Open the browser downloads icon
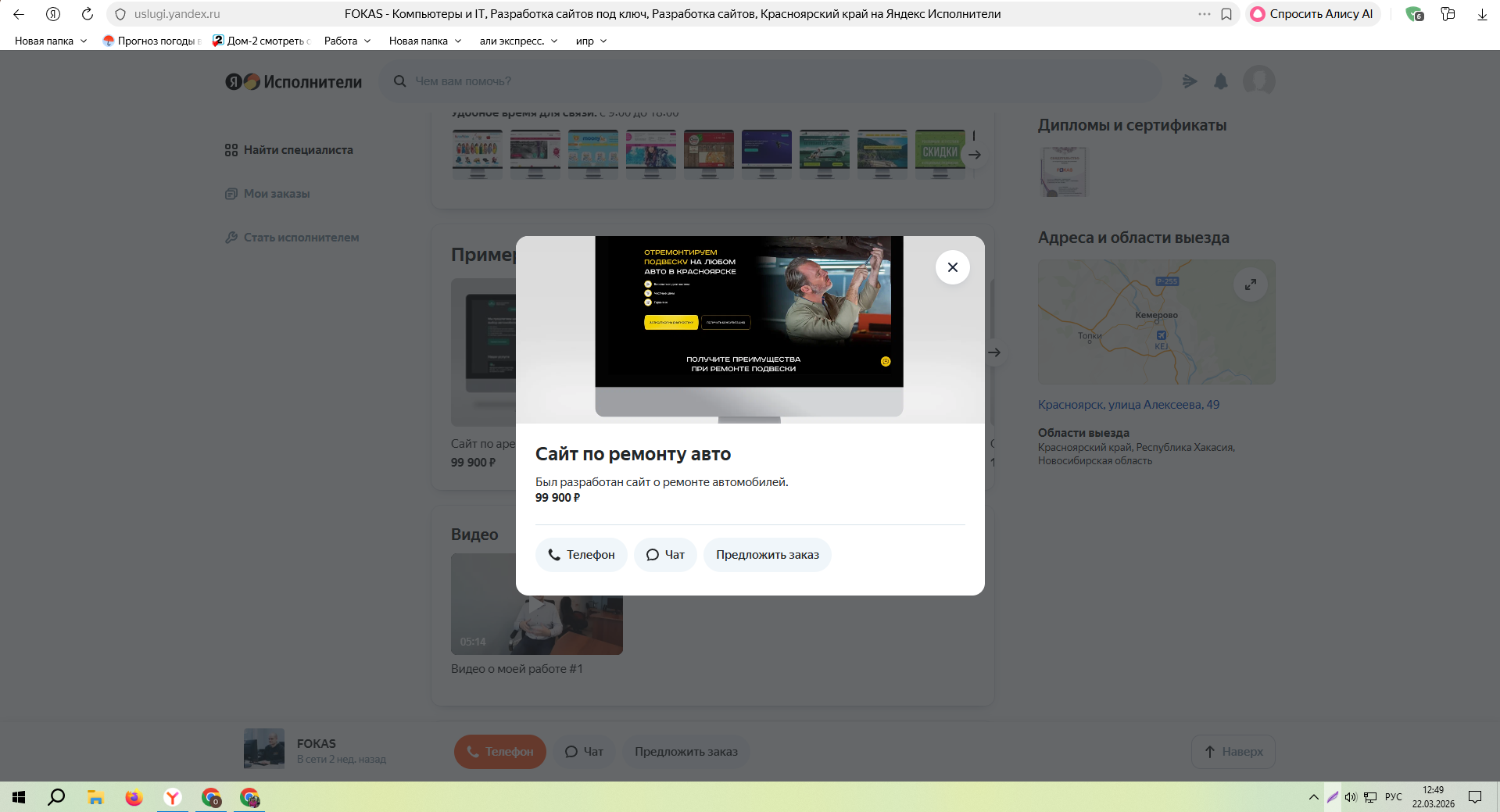The width and height of the screenshot is (1500, 812). 1482,14
